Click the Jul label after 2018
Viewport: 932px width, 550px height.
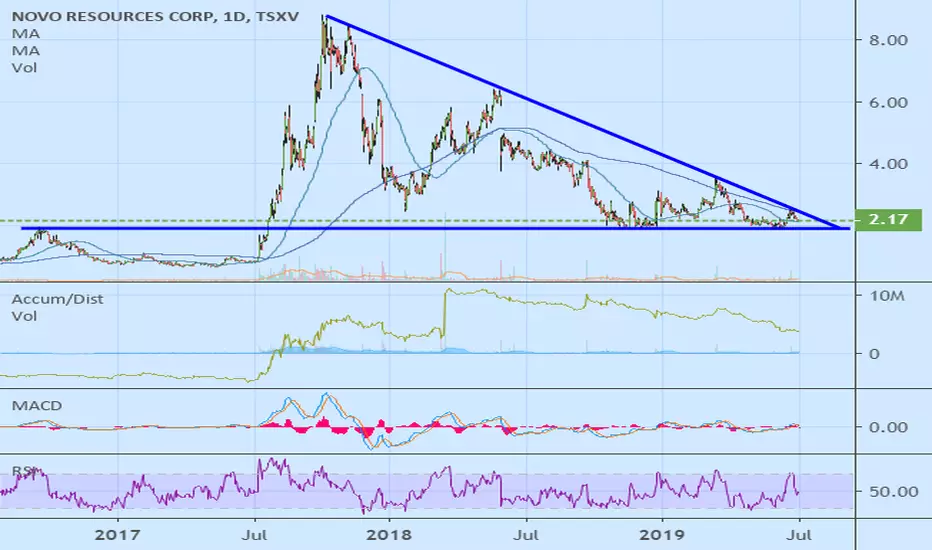(x=525, y=535)
